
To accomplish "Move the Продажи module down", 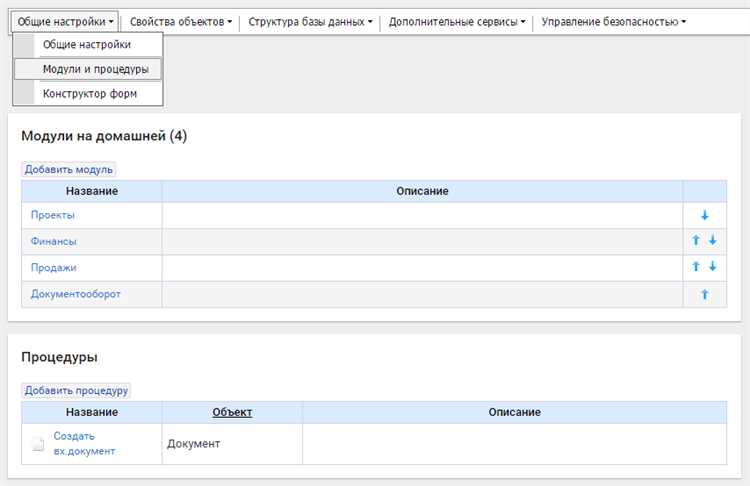I will pyautogui.click(x=713, y=266).
